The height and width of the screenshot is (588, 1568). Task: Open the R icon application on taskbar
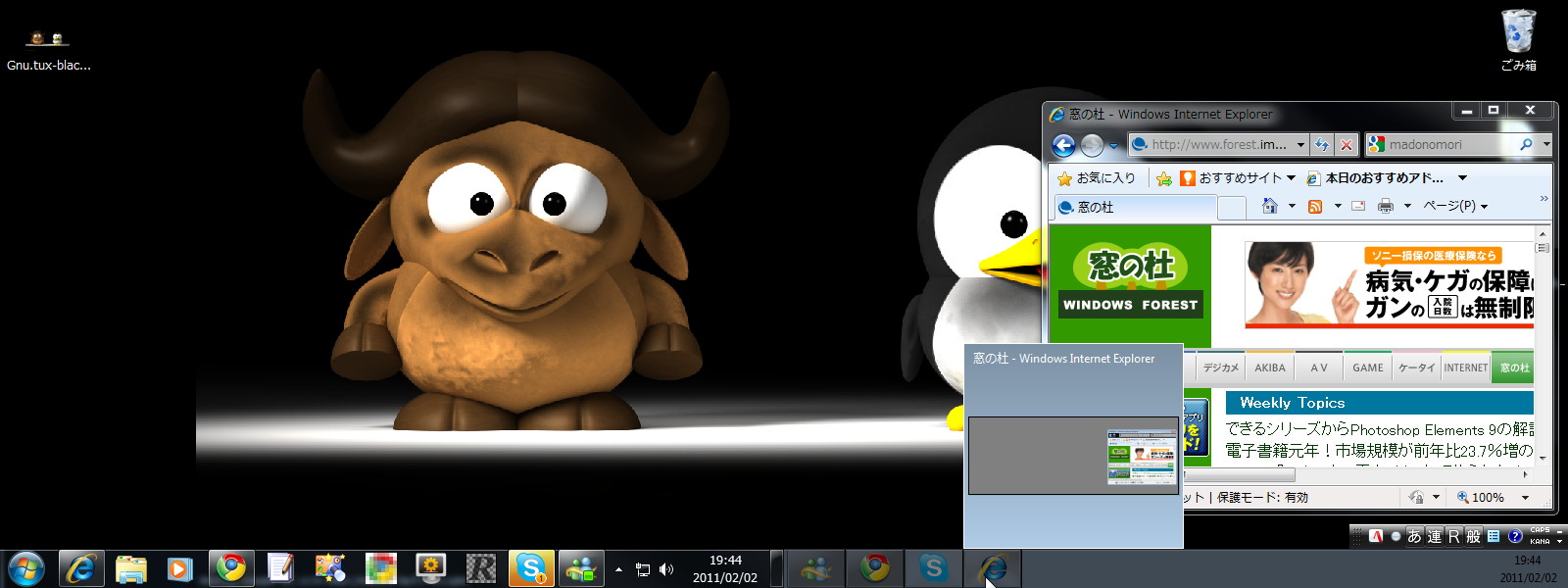(480, 568)
